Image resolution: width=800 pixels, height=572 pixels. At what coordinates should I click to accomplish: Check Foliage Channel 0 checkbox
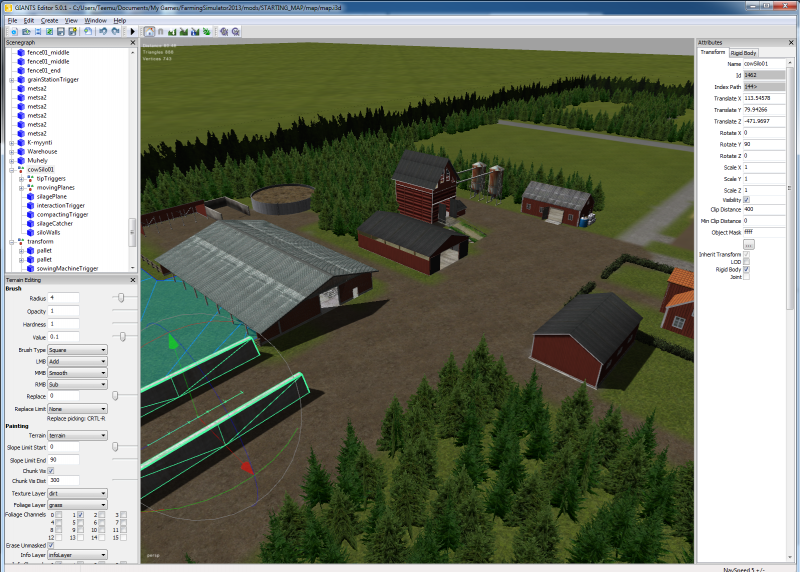tap(59, 515)
